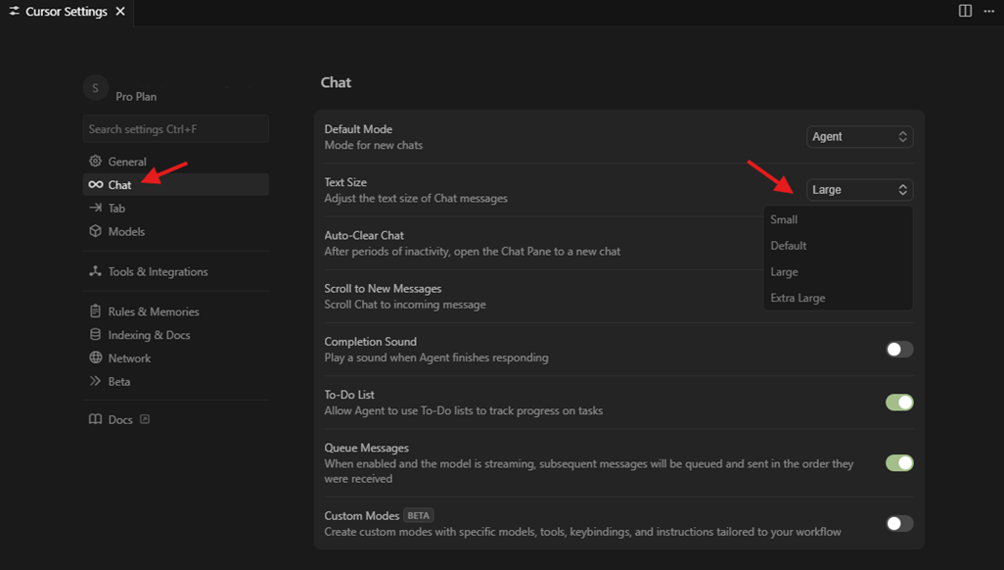Viewport: 1004px width, 570px height.
Task: Click the Beta double-chevron icon
Action: 95,381
